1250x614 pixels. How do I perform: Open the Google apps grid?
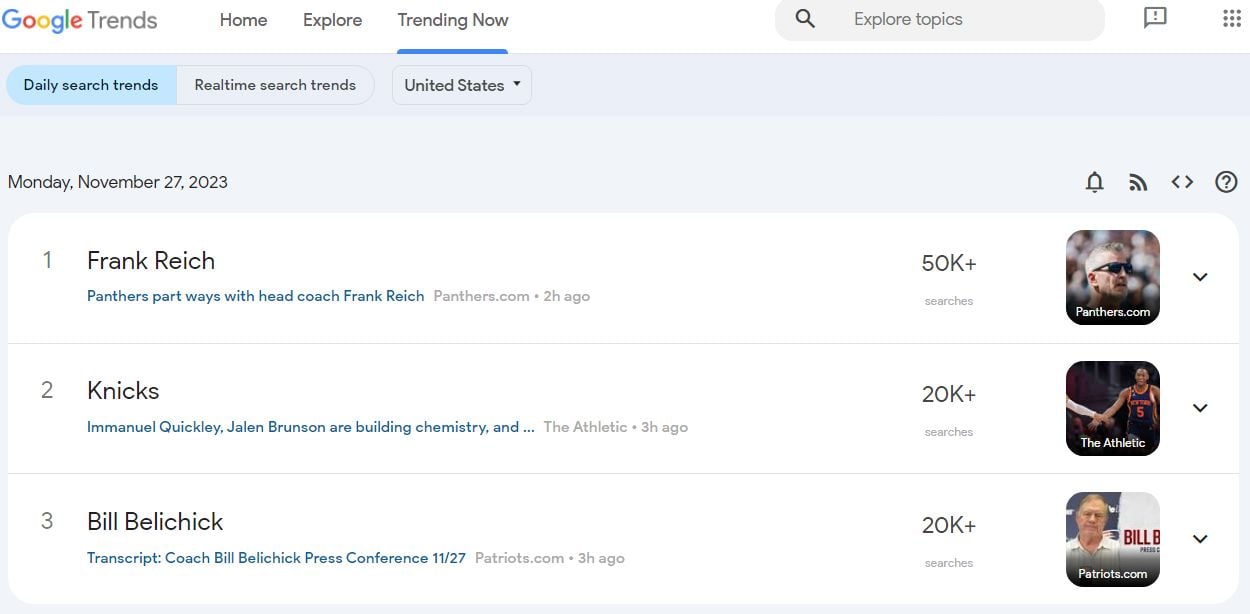pos(1232,19)
